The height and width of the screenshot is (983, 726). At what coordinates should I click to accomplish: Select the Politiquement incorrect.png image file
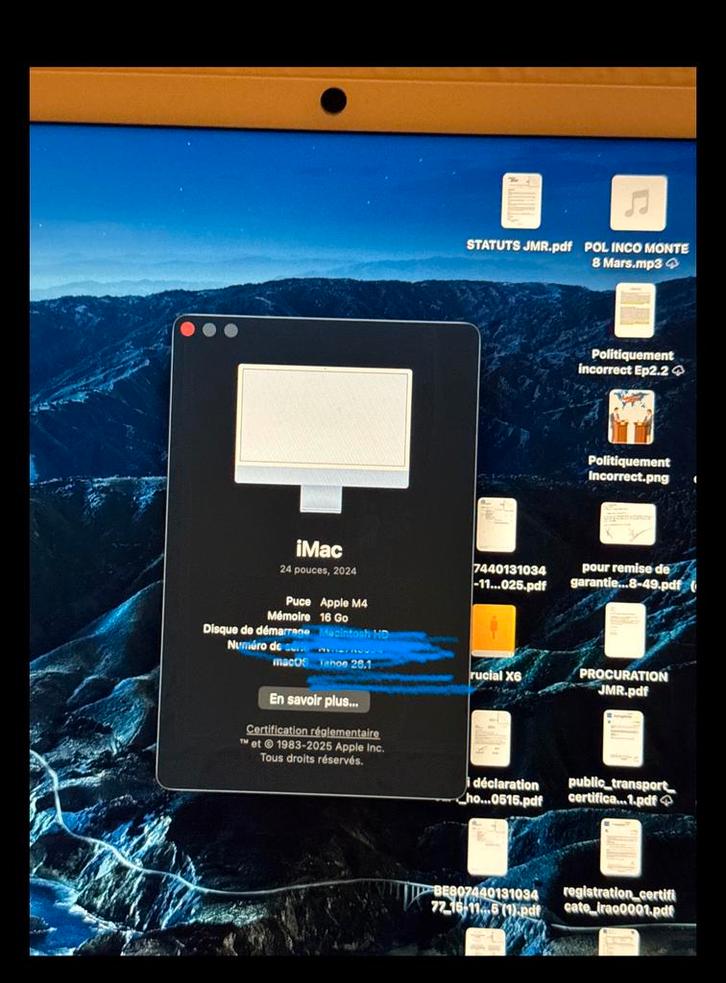pos(631,417)
